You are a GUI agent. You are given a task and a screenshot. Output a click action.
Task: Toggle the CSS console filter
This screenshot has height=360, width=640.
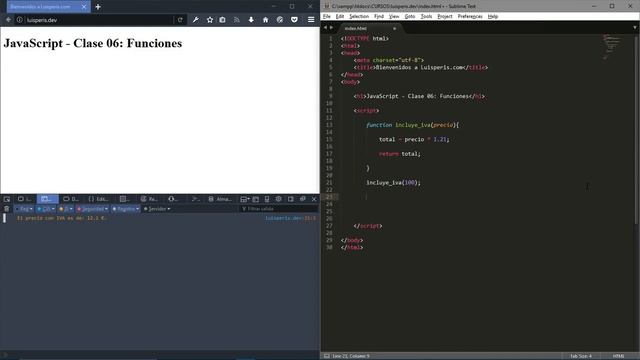pos(45,209)
